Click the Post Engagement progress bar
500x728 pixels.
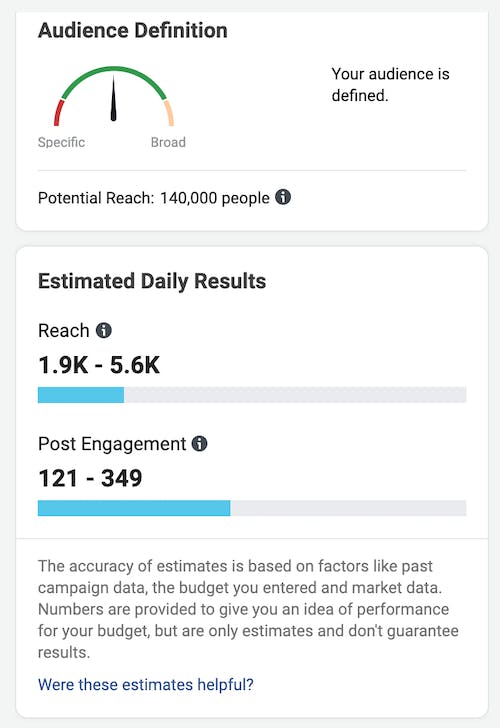click(x=252, y=508)
